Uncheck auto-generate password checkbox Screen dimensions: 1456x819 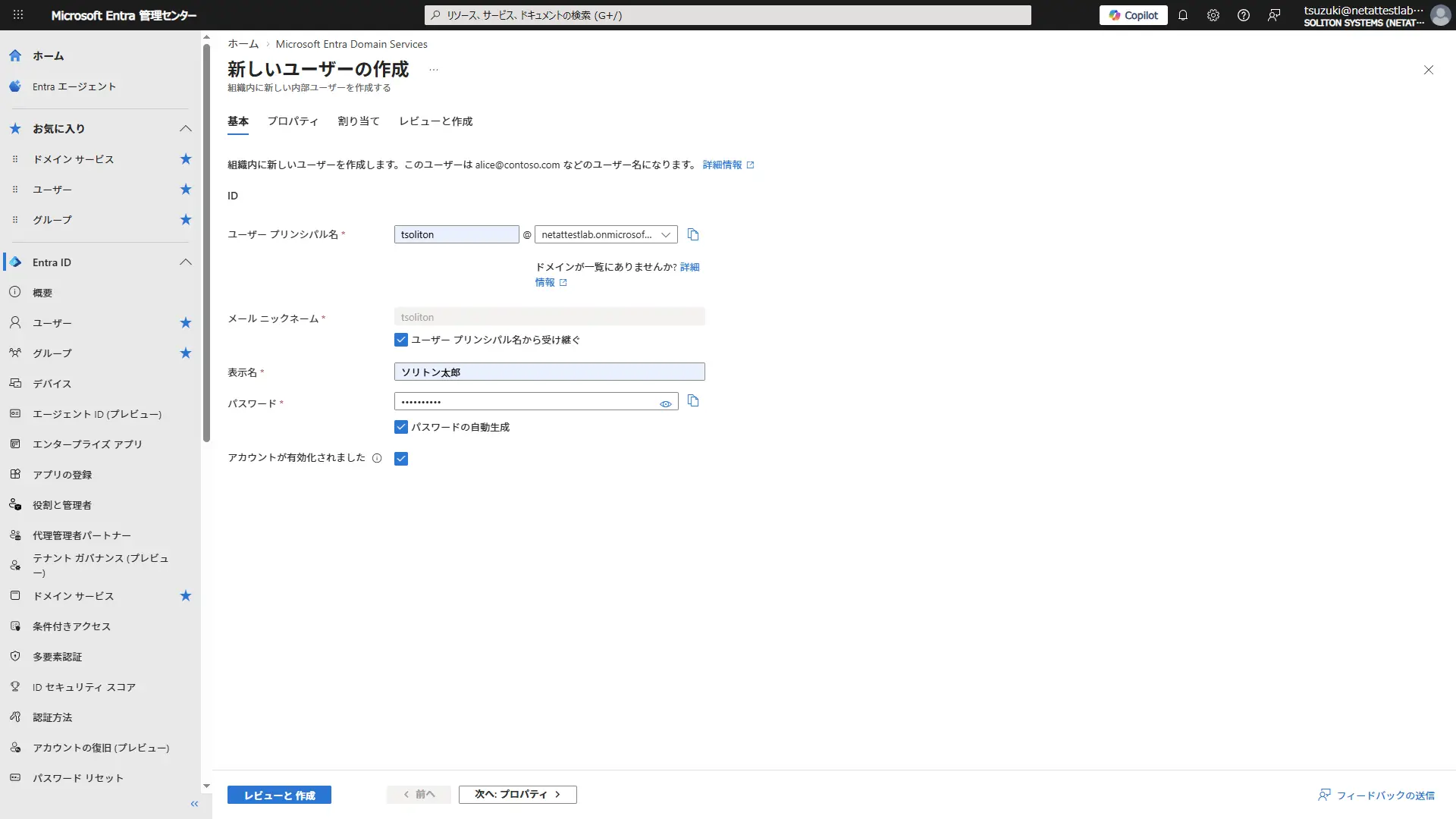401,427
